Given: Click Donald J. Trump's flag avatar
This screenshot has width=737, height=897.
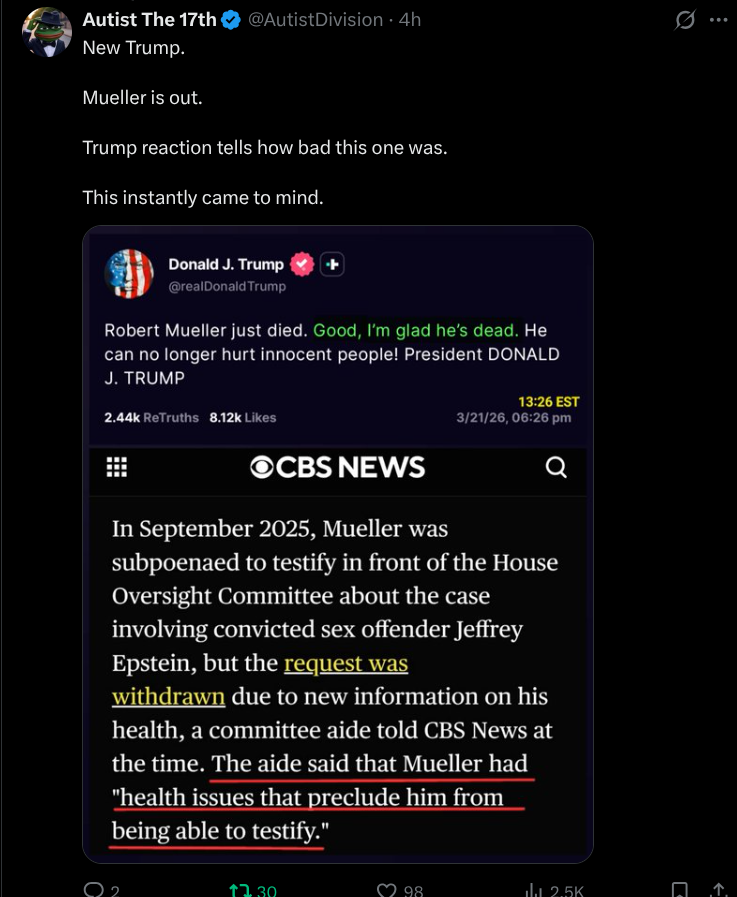Looking at the screenshot, I should click(130, 274).
